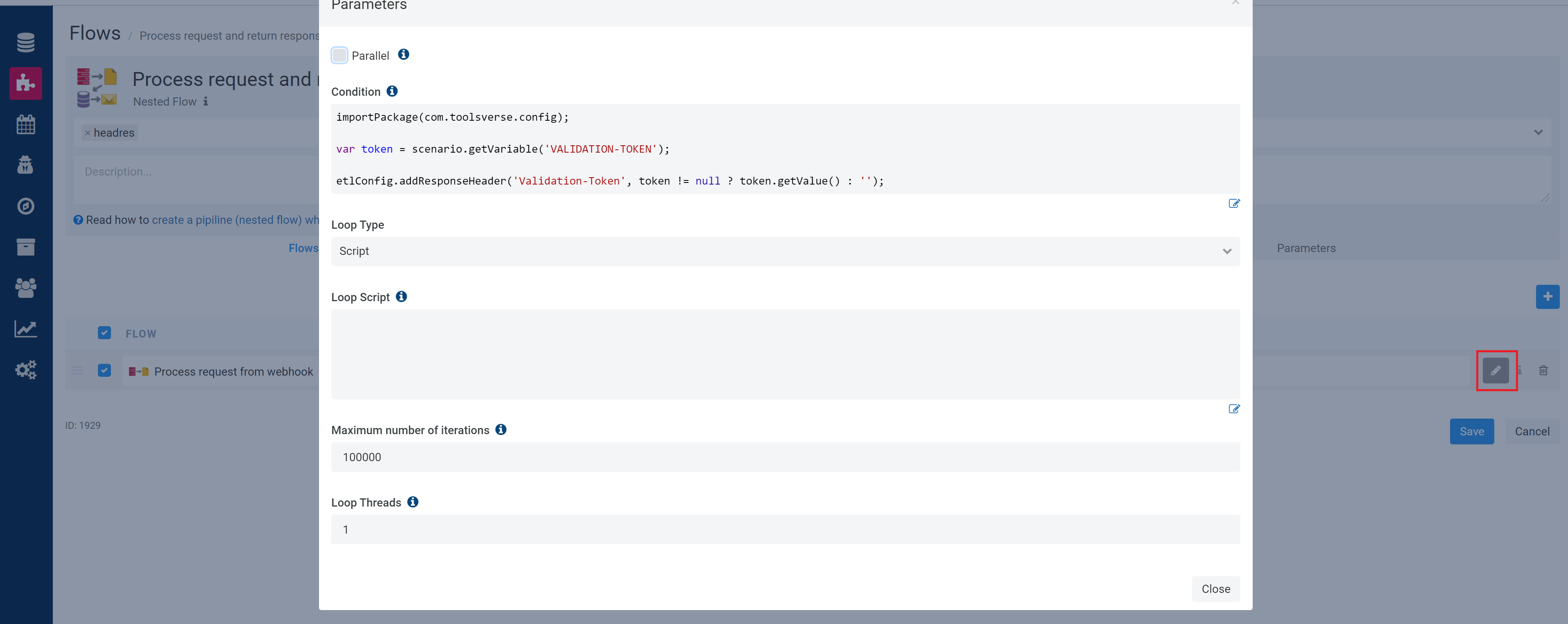Click the Save button
The image size is (1568, 624).
pyautogui.click(x=1471, y=431)
